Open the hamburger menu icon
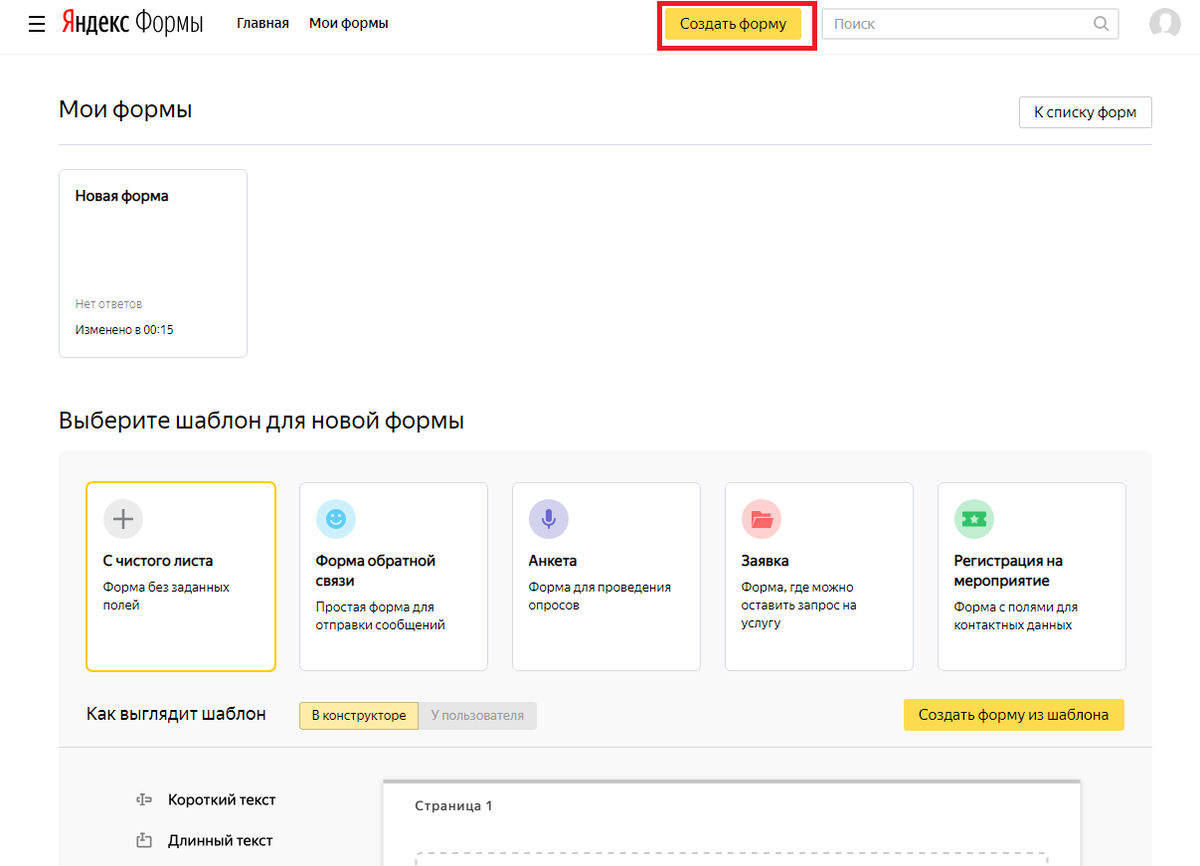Image resolution: width=1200 pixels, height=866 pixels. pyautogui.click(x=37, y=24)
